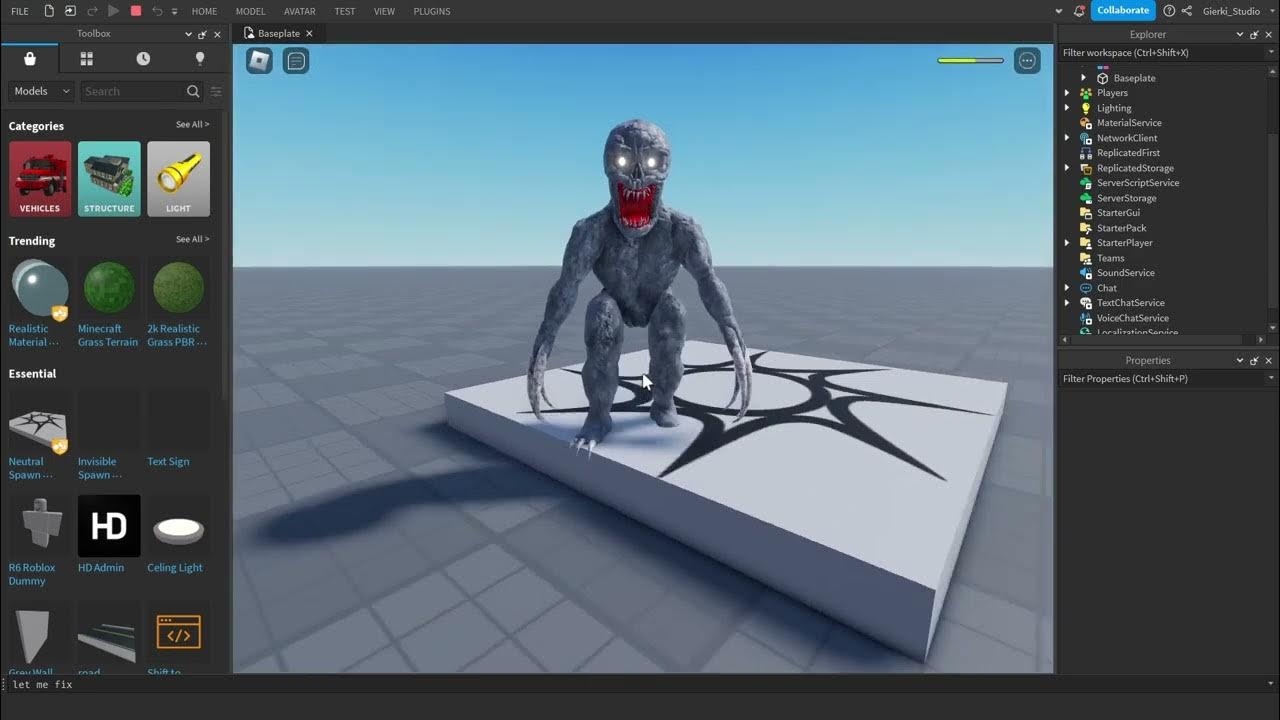Screen dimensions: 1280x720
Task: Switch to the TEST ribbon tab
Action: [x=345, y=11]
